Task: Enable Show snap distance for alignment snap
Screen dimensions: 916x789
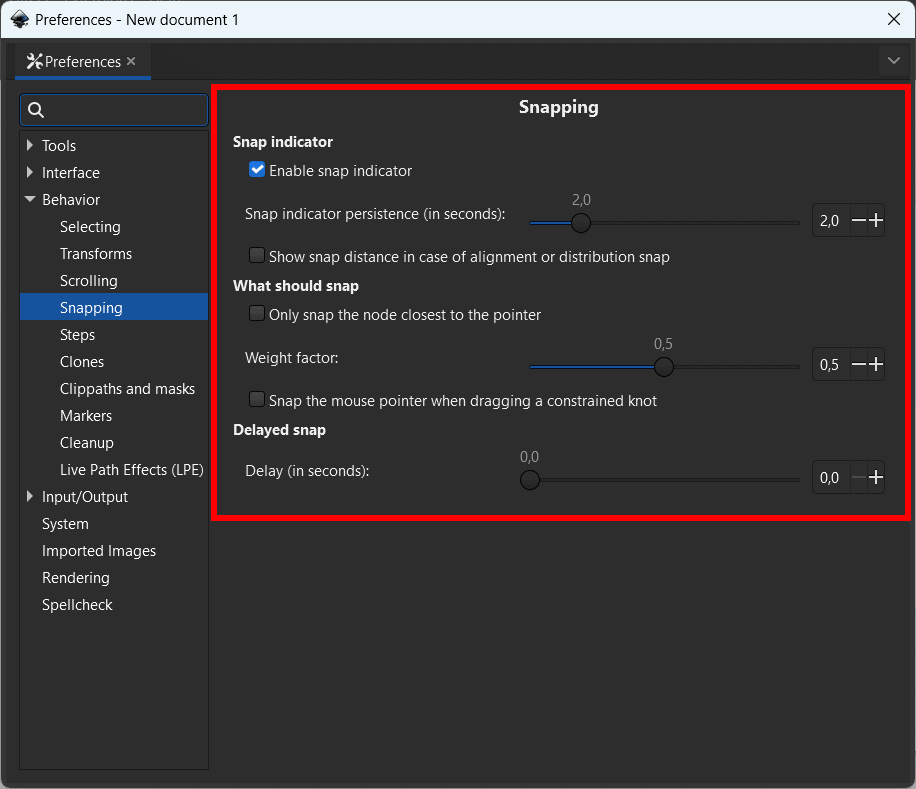Action: tap(257, 256)
